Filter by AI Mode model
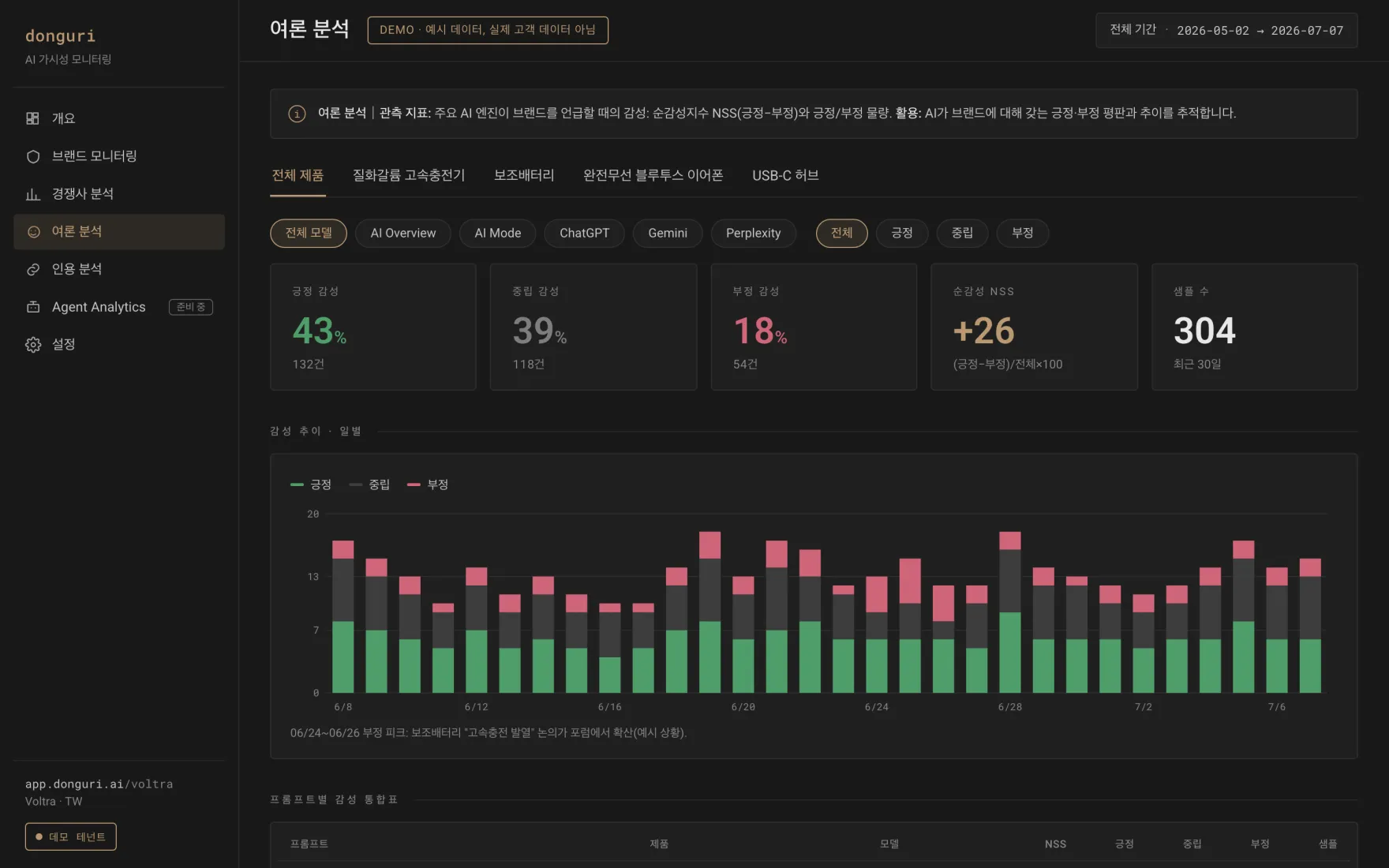 (498, 233)
